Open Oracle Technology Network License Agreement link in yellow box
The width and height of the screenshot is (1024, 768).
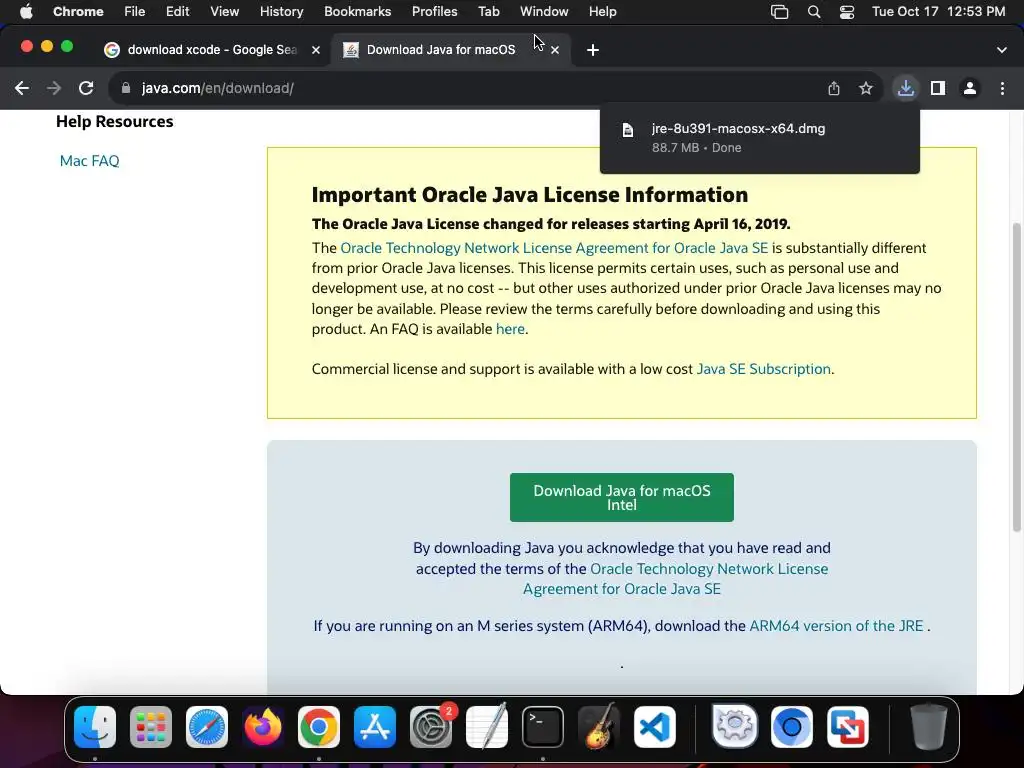click(554, 248)
